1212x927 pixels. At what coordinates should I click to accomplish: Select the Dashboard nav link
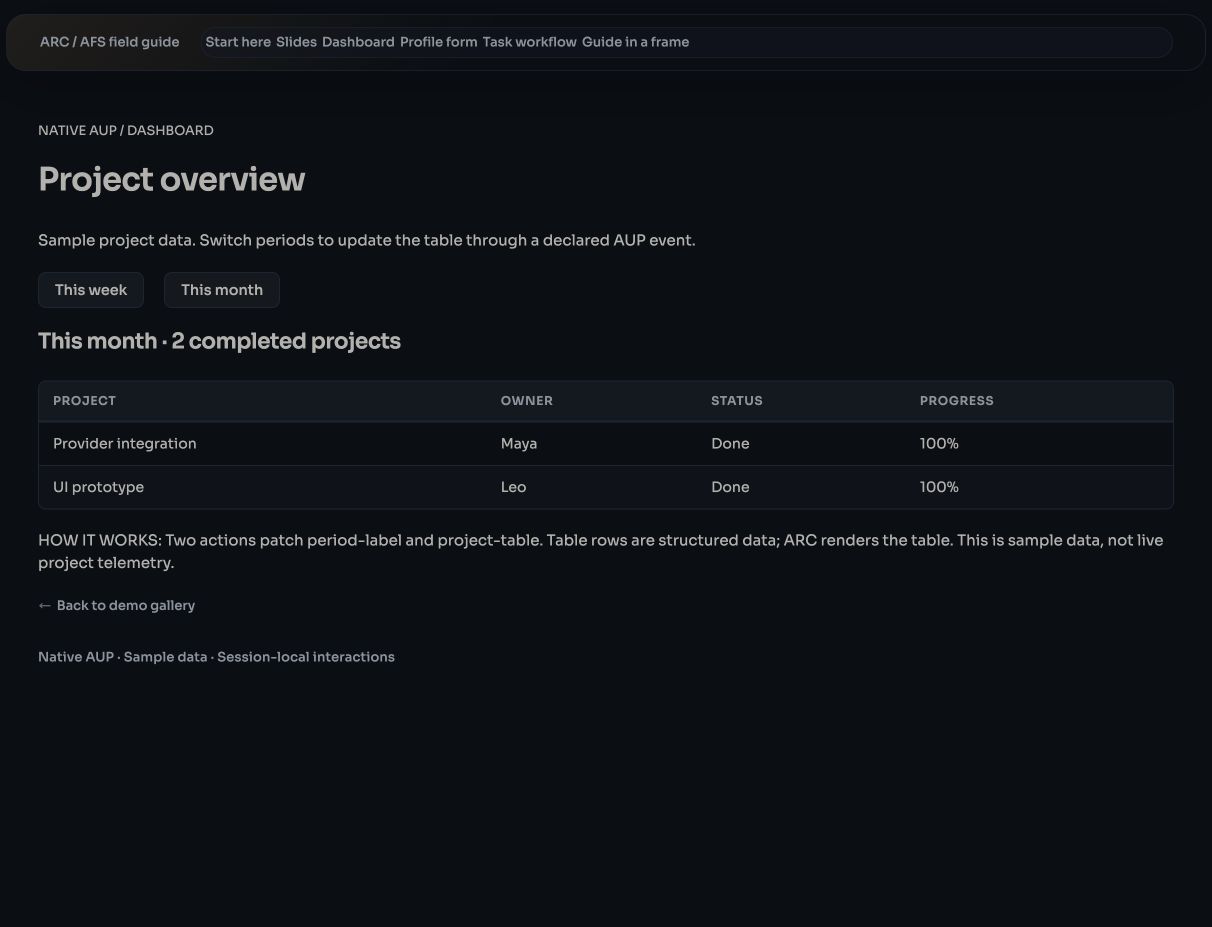(x=358, y=42)
